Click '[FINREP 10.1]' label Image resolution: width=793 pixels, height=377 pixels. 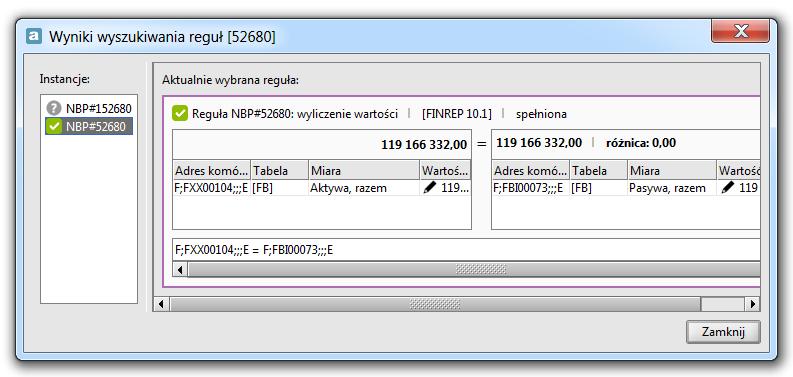(x=456, y=114)
